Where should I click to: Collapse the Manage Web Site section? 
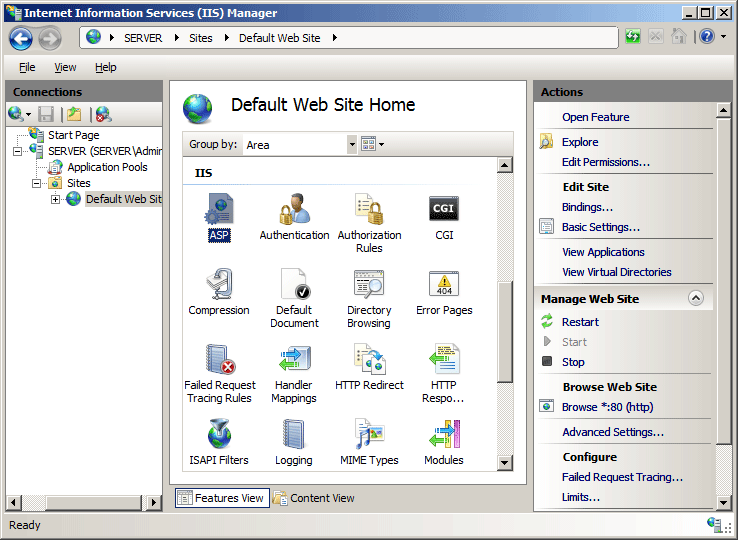[696, 298]
